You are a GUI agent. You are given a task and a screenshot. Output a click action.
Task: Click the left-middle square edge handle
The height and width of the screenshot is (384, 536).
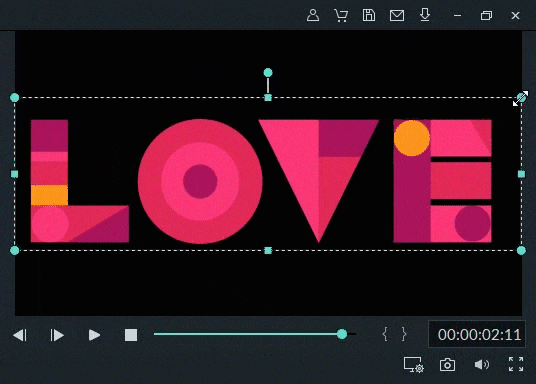[15, 174]
